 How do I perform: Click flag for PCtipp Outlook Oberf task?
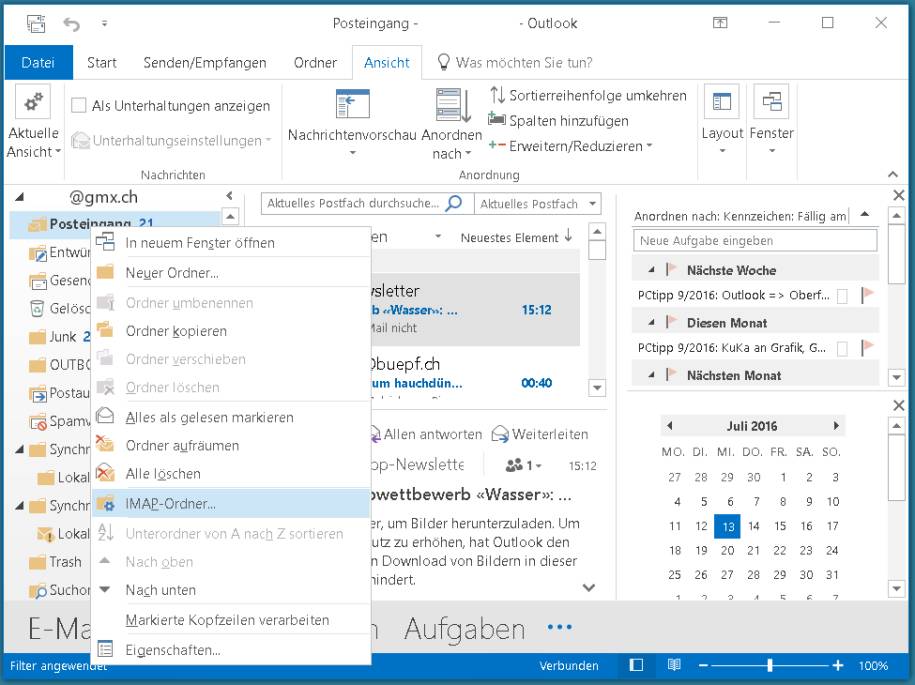pos(868,295)
